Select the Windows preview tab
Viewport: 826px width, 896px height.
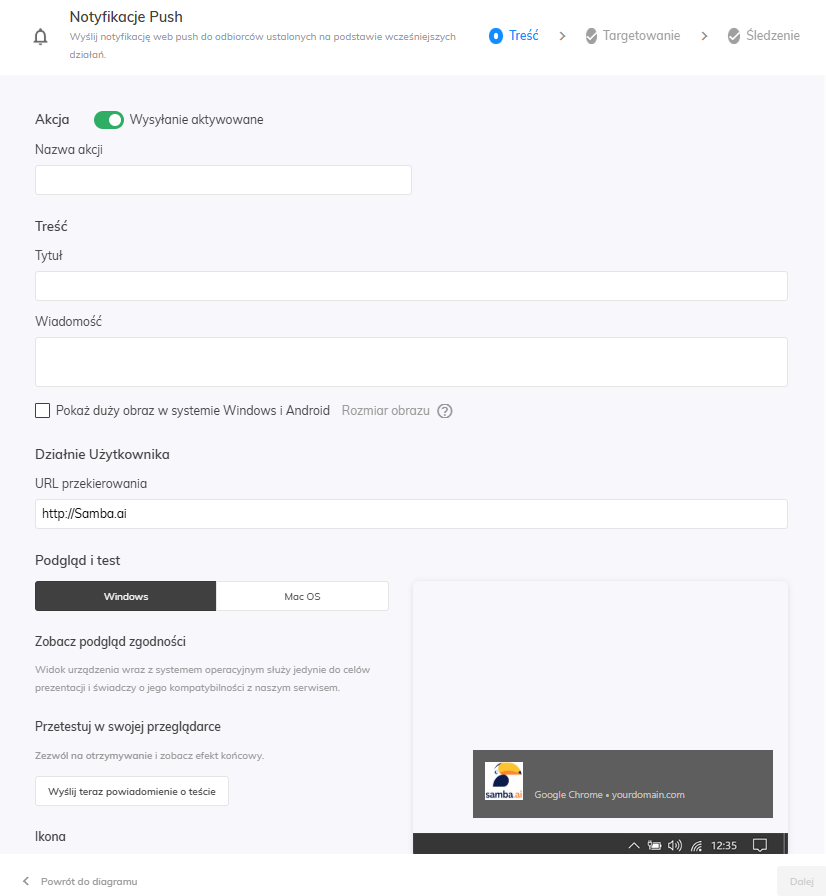tap(126, 596)
